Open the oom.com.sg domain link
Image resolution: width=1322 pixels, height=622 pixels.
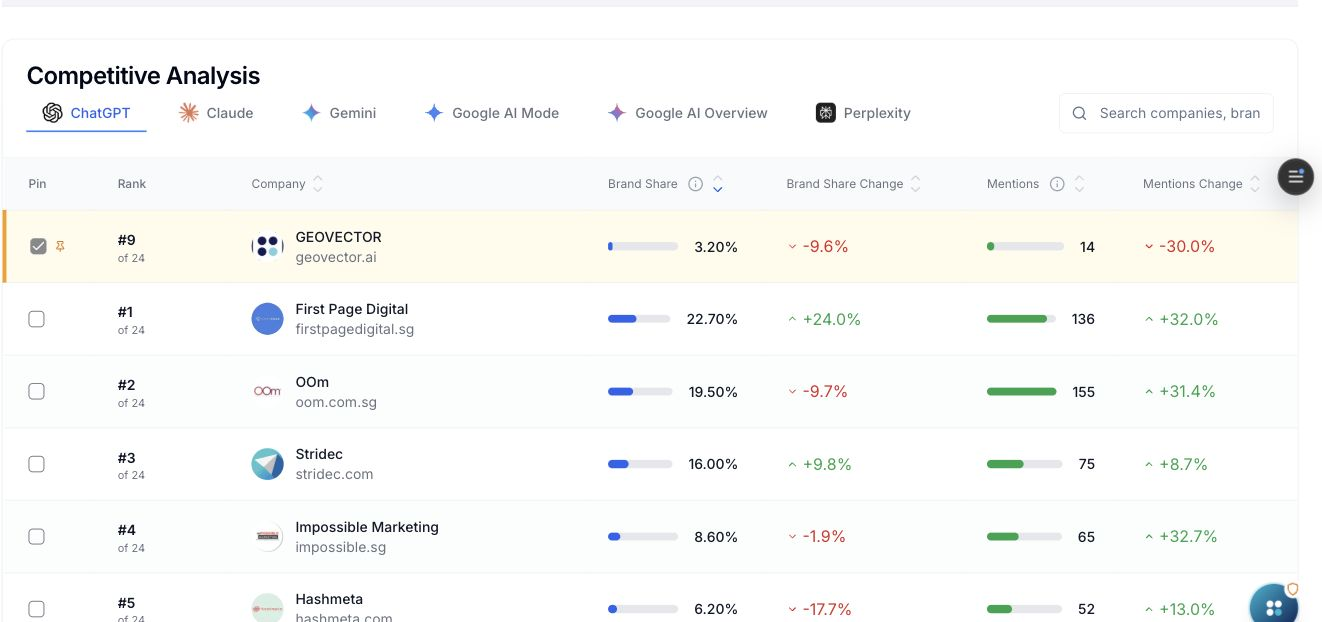(336, 402)
